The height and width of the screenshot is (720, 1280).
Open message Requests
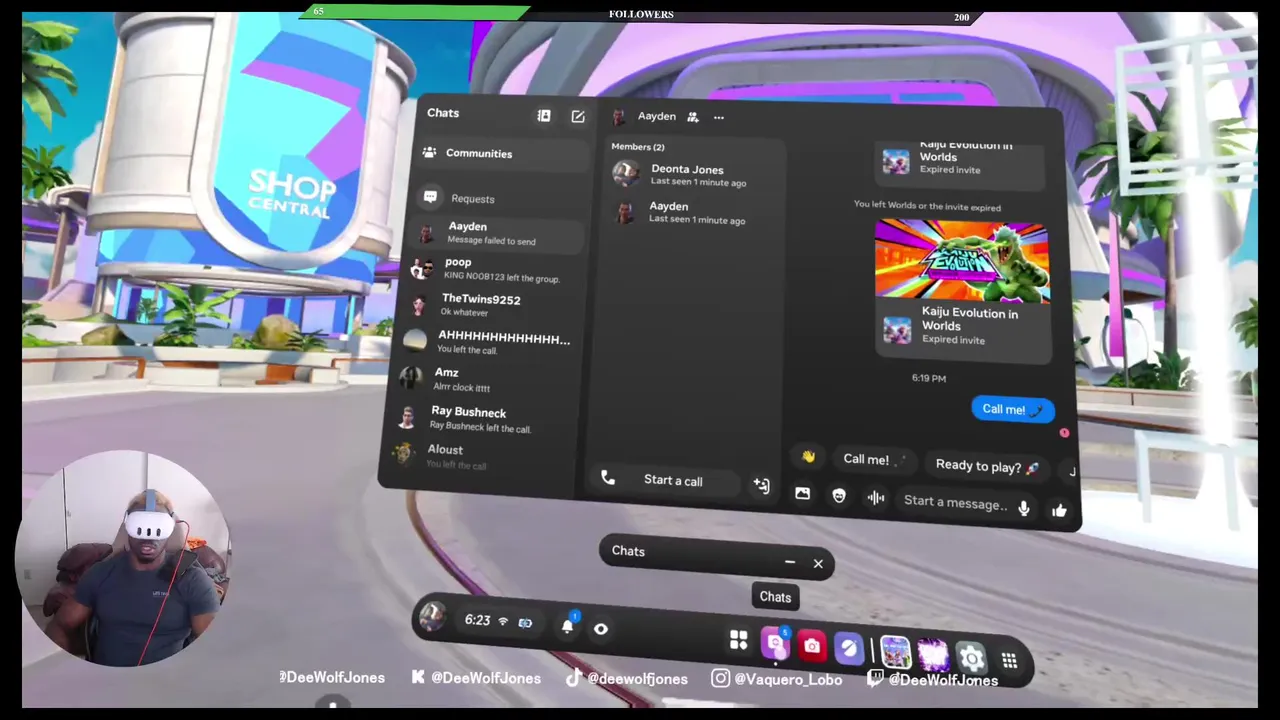click(x=498, y=198)
